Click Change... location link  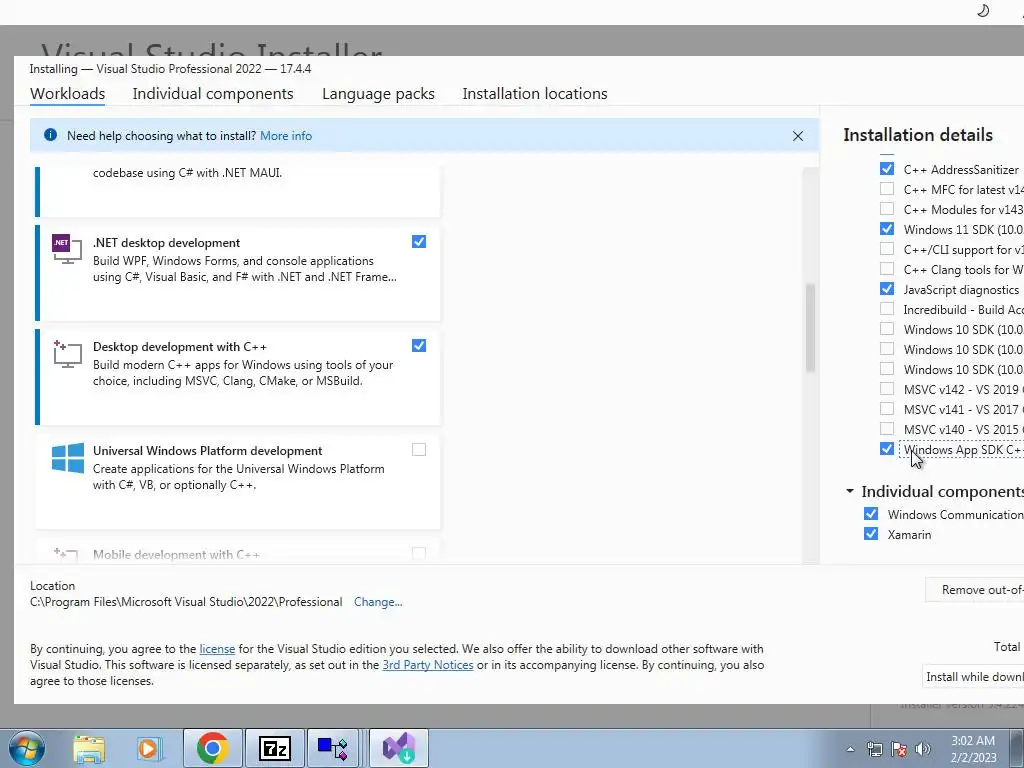(378, 602)
